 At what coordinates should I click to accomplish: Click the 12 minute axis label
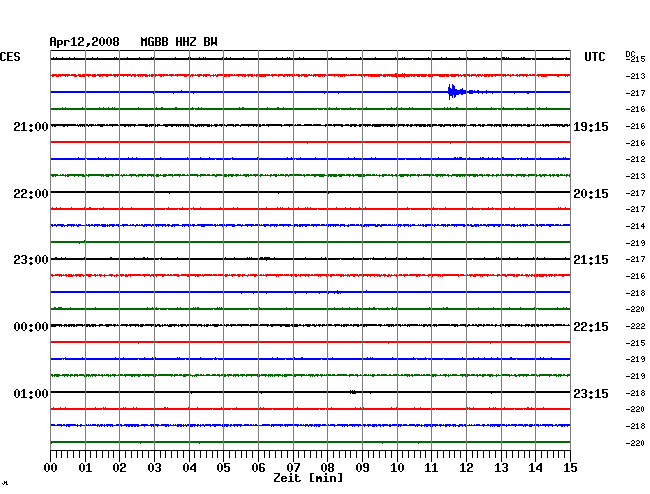pyautogui.click(x=466, y=467)
